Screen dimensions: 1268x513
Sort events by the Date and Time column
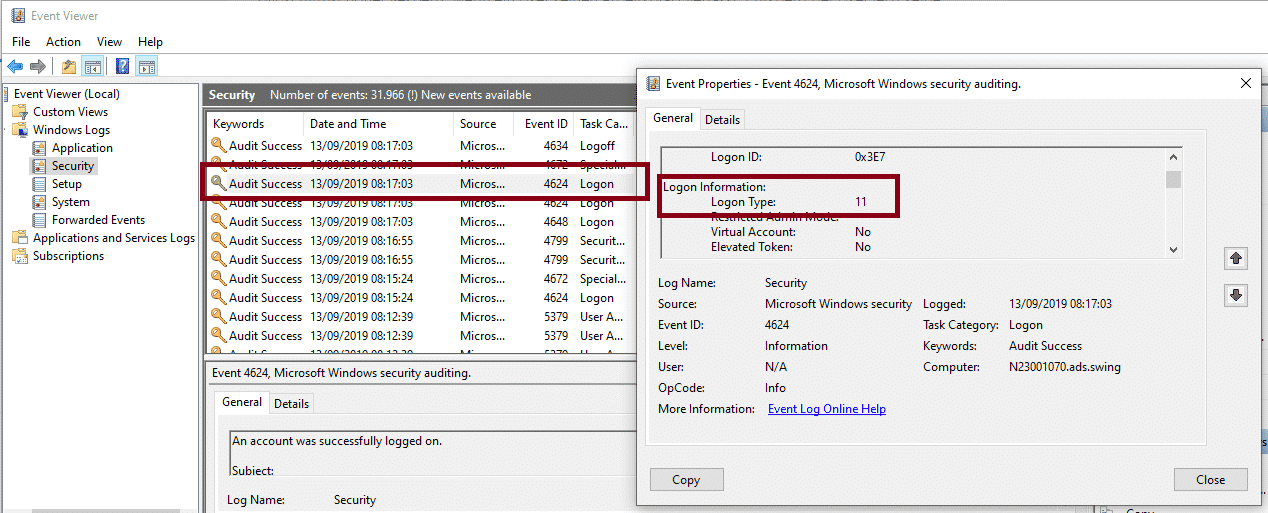(347, 124)
